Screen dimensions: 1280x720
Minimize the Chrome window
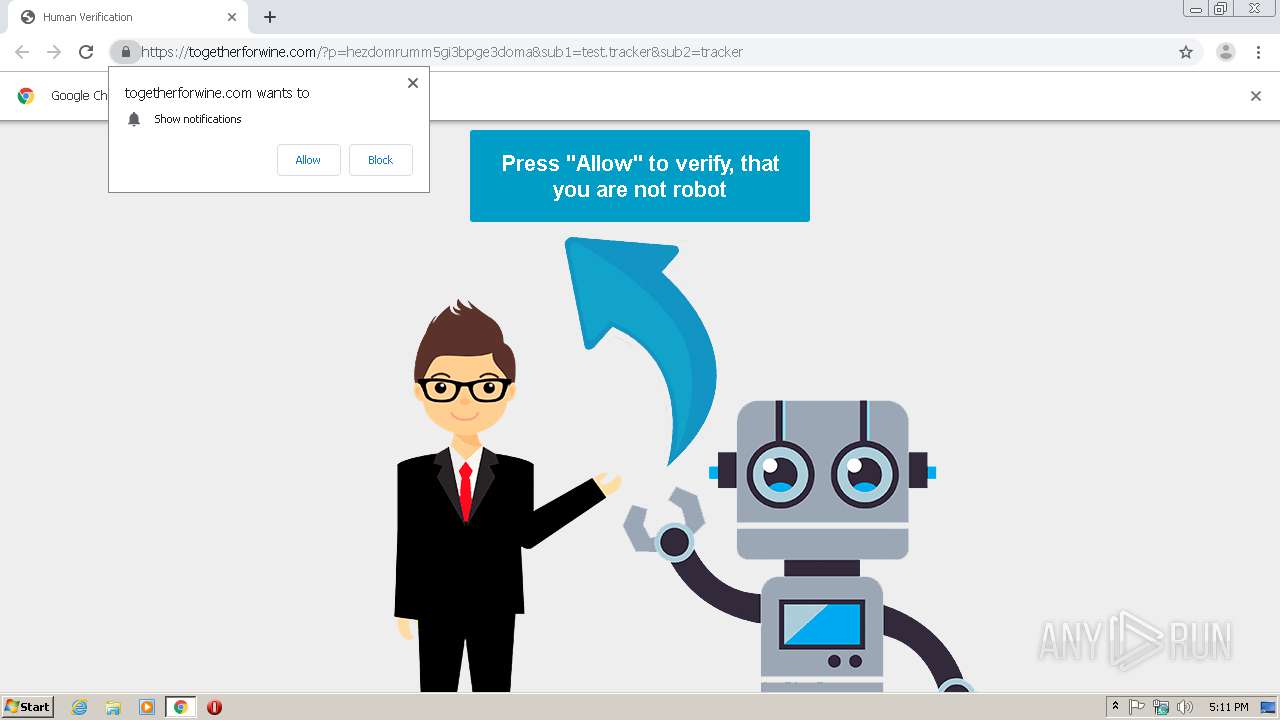coord(1196,9)
